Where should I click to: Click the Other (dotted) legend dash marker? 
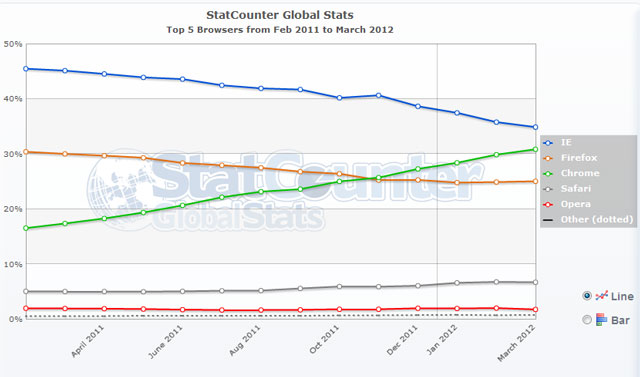(548, 220)
